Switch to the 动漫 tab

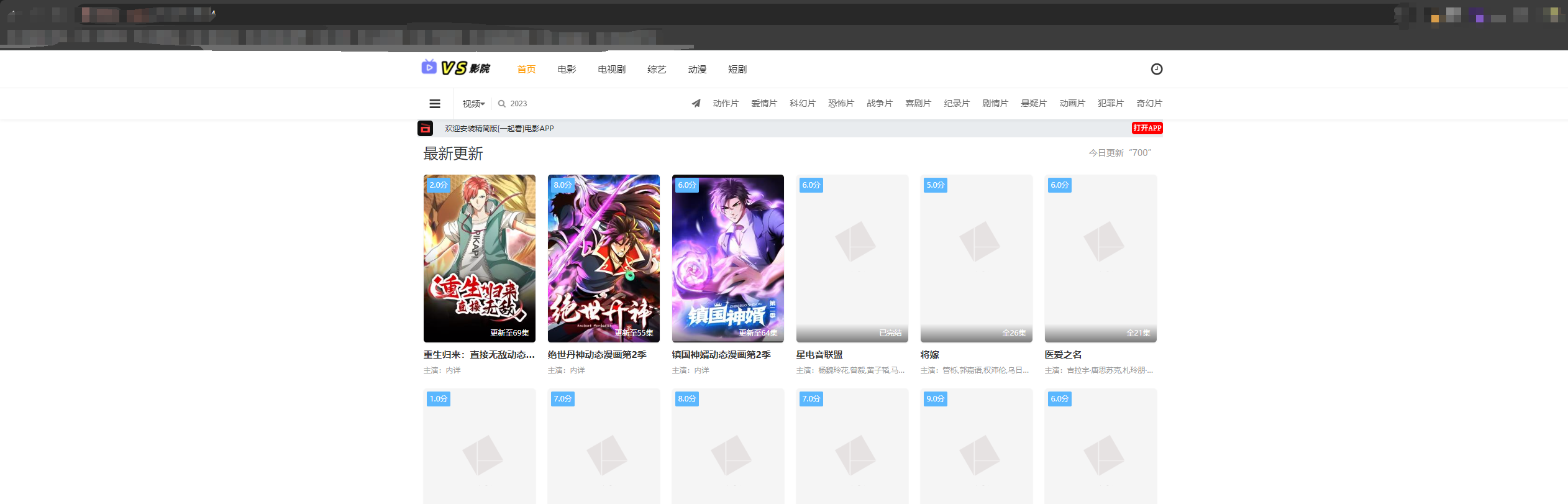[x=697, y=69]
